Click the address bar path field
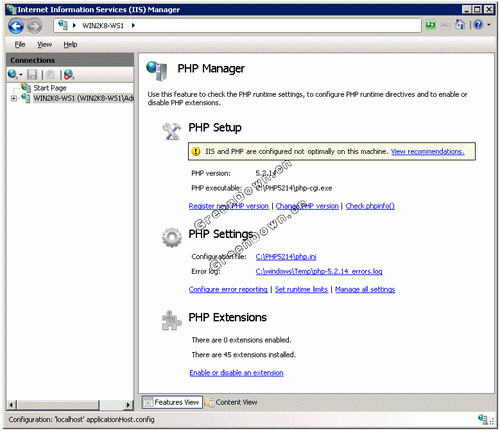Viewport: 500px width, 431px height. click(x=237, y=25)
